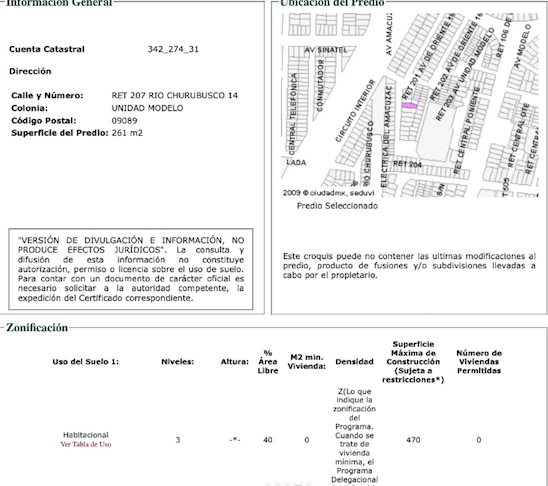Select the Altura value -*-

235,440
